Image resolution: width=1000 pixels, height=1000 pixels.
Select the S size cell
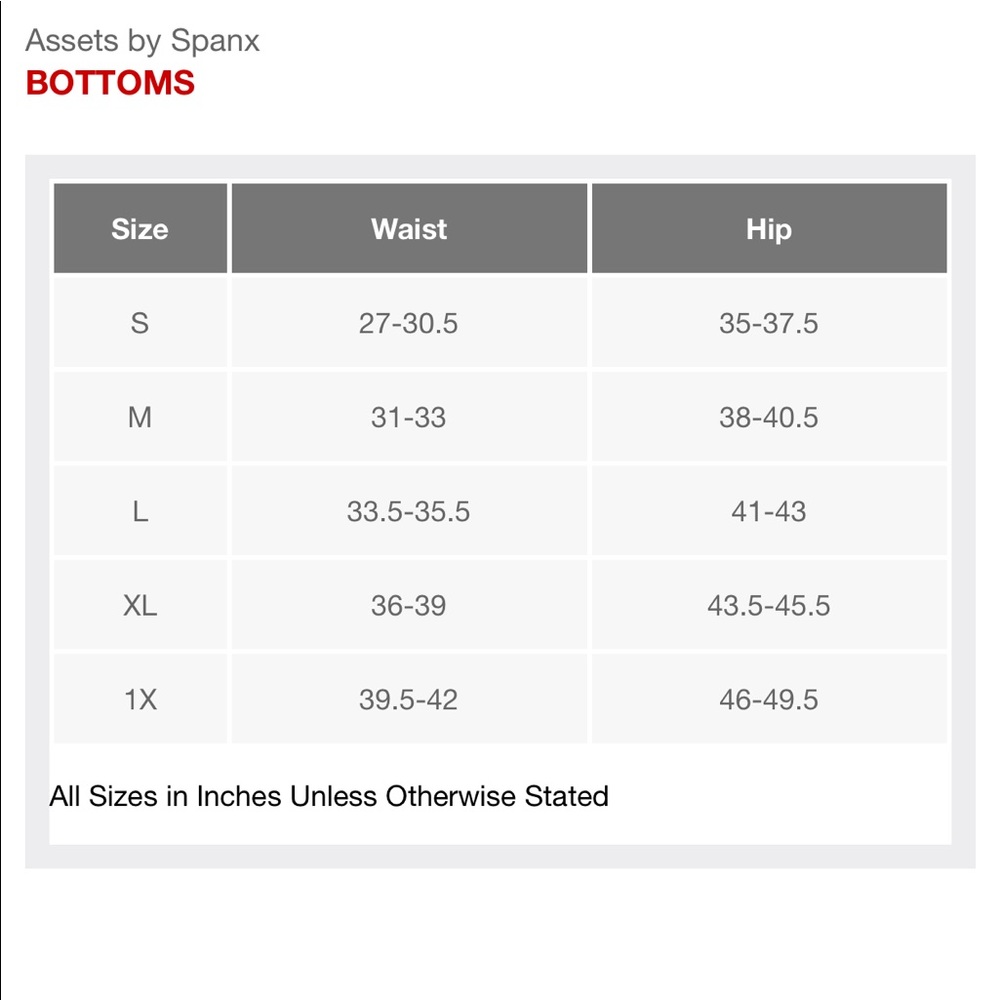coord(140,323)
